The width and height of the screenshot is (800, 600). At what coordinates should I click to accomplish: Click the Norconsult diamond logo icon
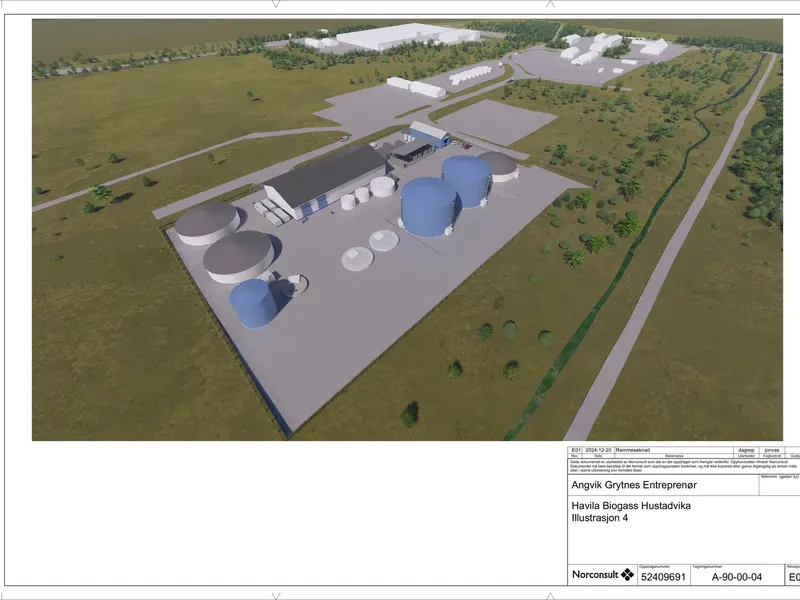tap(627, 574)
